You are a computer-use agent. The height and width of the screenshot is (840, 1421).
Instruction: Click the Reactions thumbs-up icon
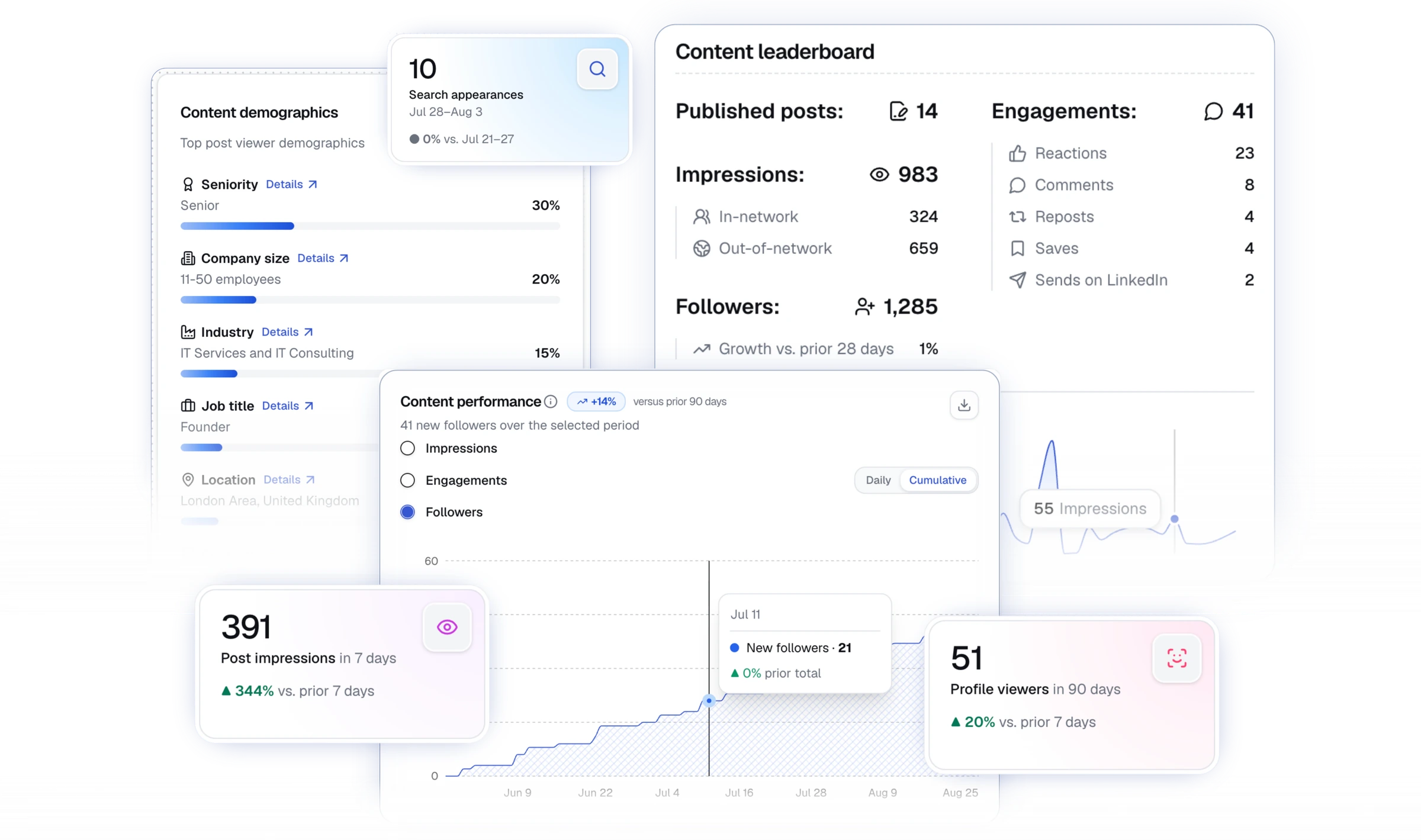(x=1017, y=153)
